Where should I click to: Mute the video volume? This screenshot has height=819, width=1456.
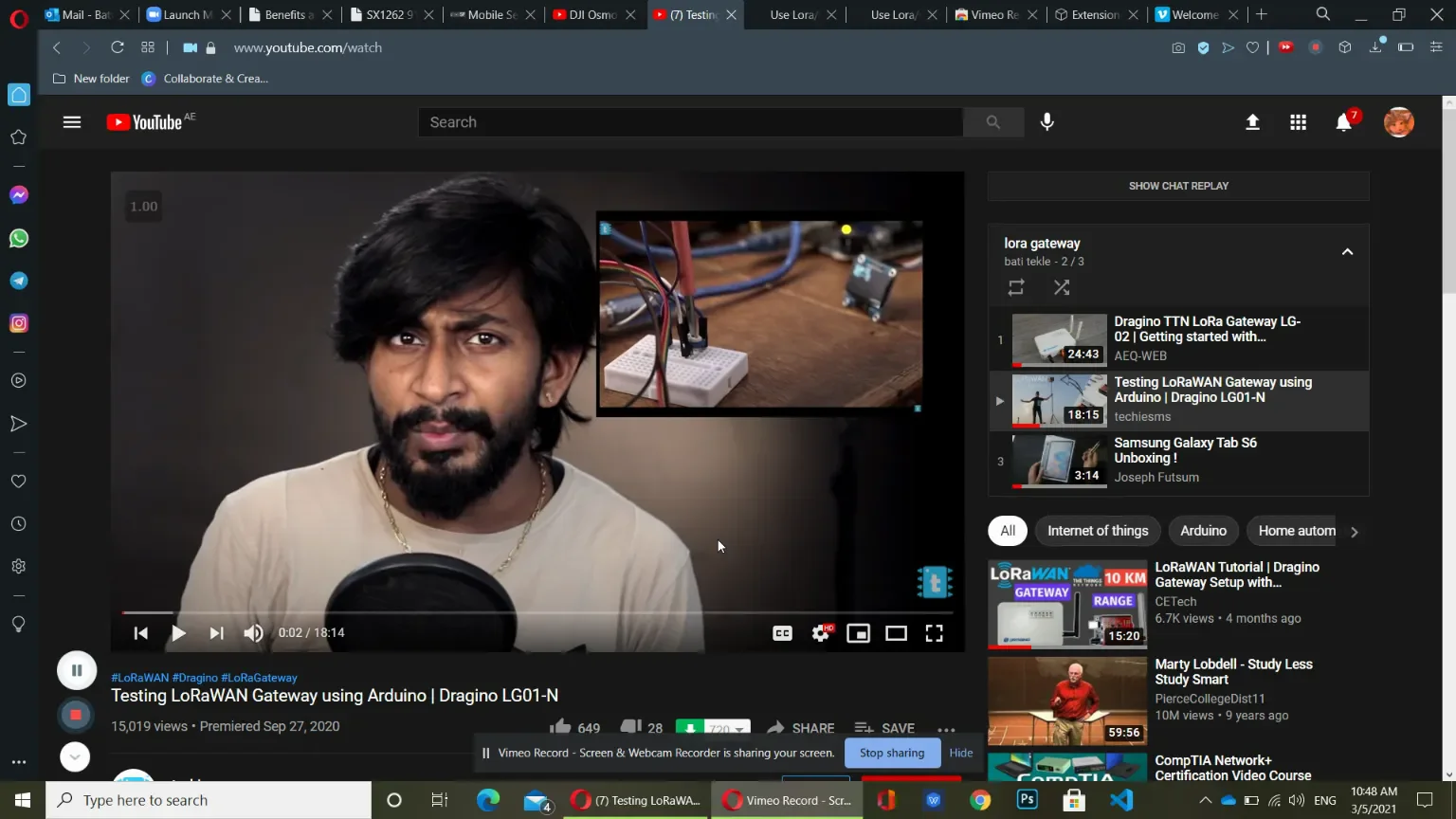tap(253, 633)
